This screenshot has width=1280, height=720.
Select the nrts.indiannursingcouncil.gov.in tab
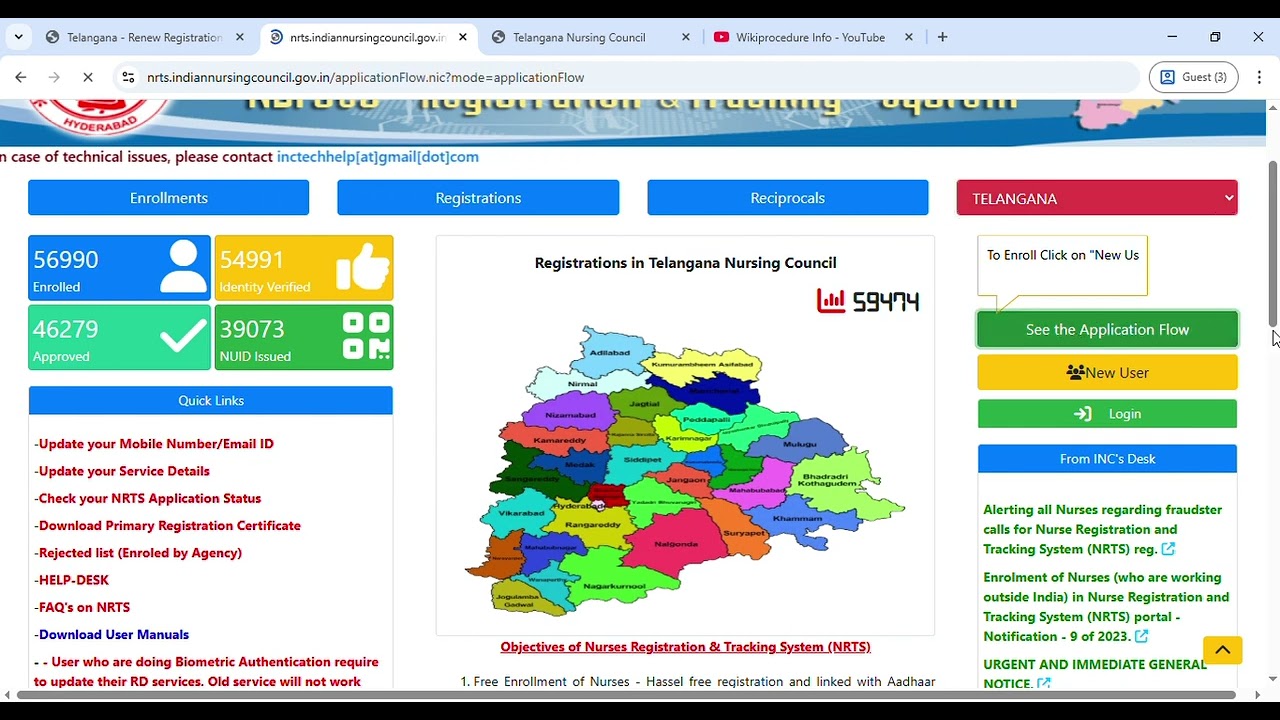[x=365, y=37]
